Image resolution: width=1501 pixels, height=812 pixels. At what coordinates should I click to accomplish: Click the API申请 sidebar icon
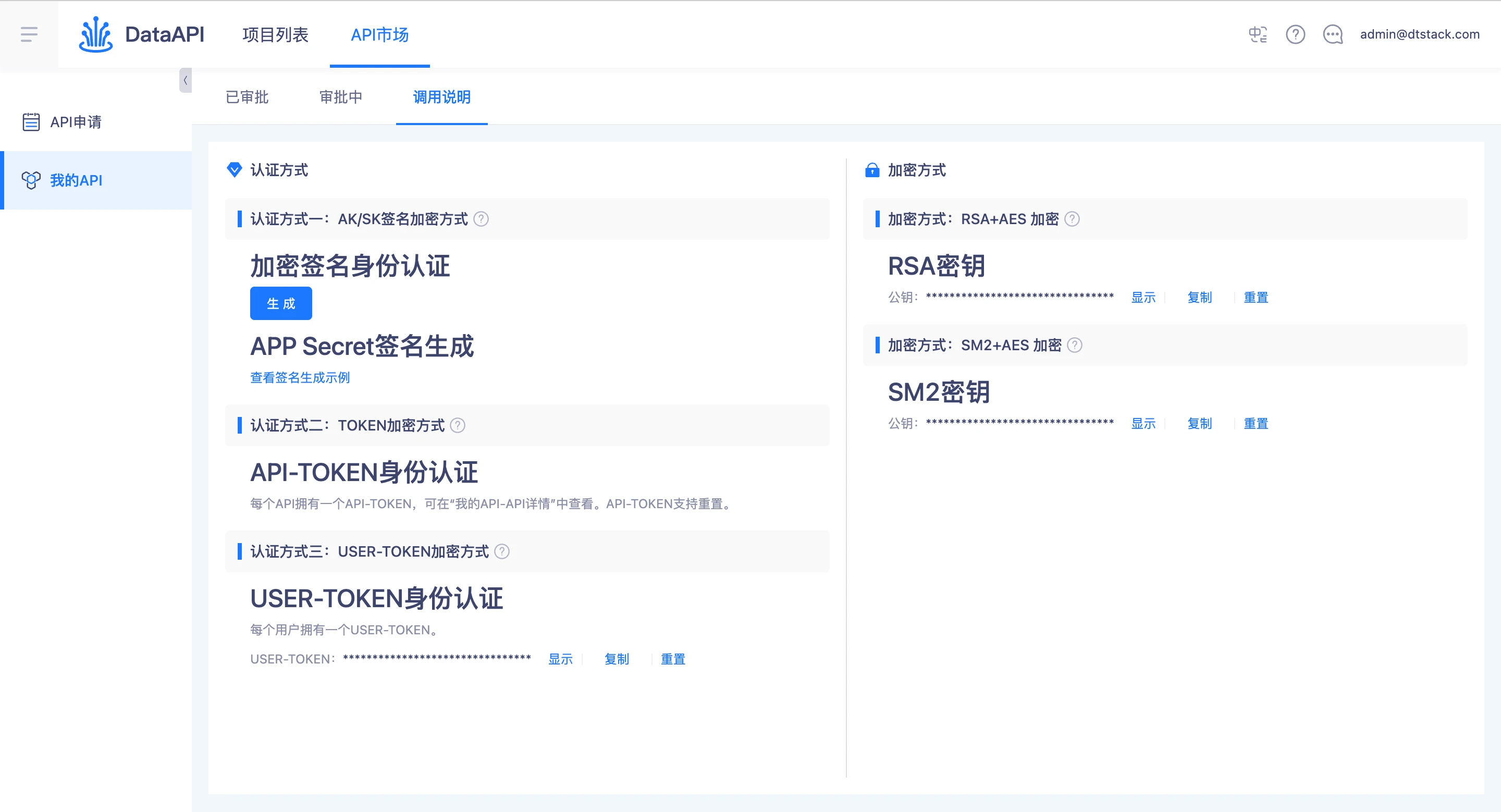(31, 122)
